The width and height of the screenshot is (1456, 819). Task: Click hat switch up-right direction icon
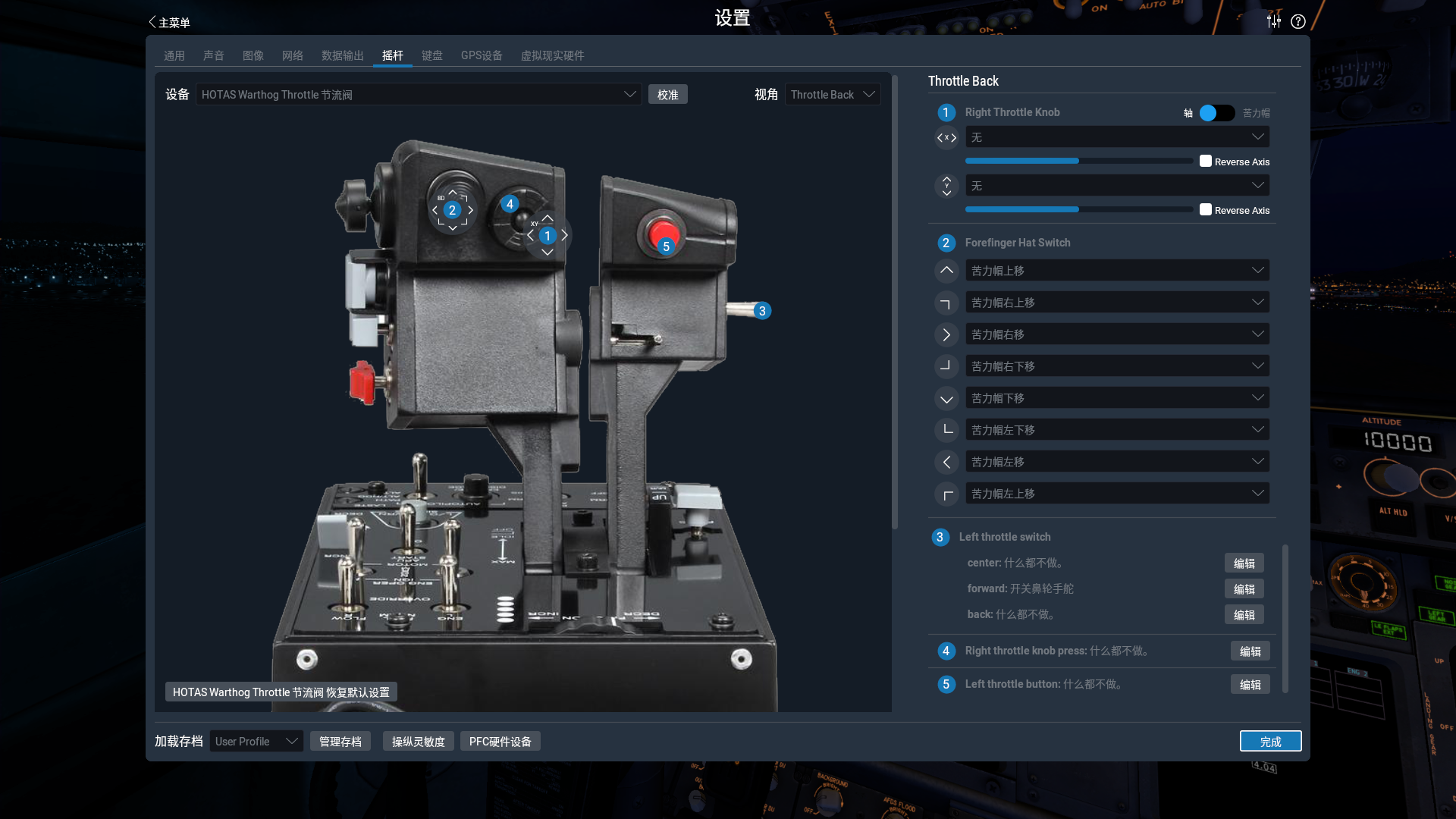click(x=946, y=303)
